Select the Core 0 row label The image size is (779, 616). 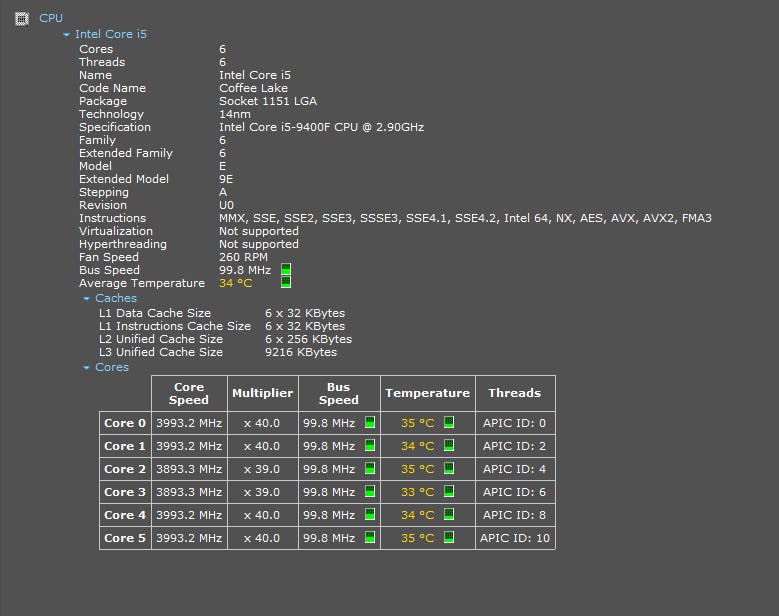[125, 423]
